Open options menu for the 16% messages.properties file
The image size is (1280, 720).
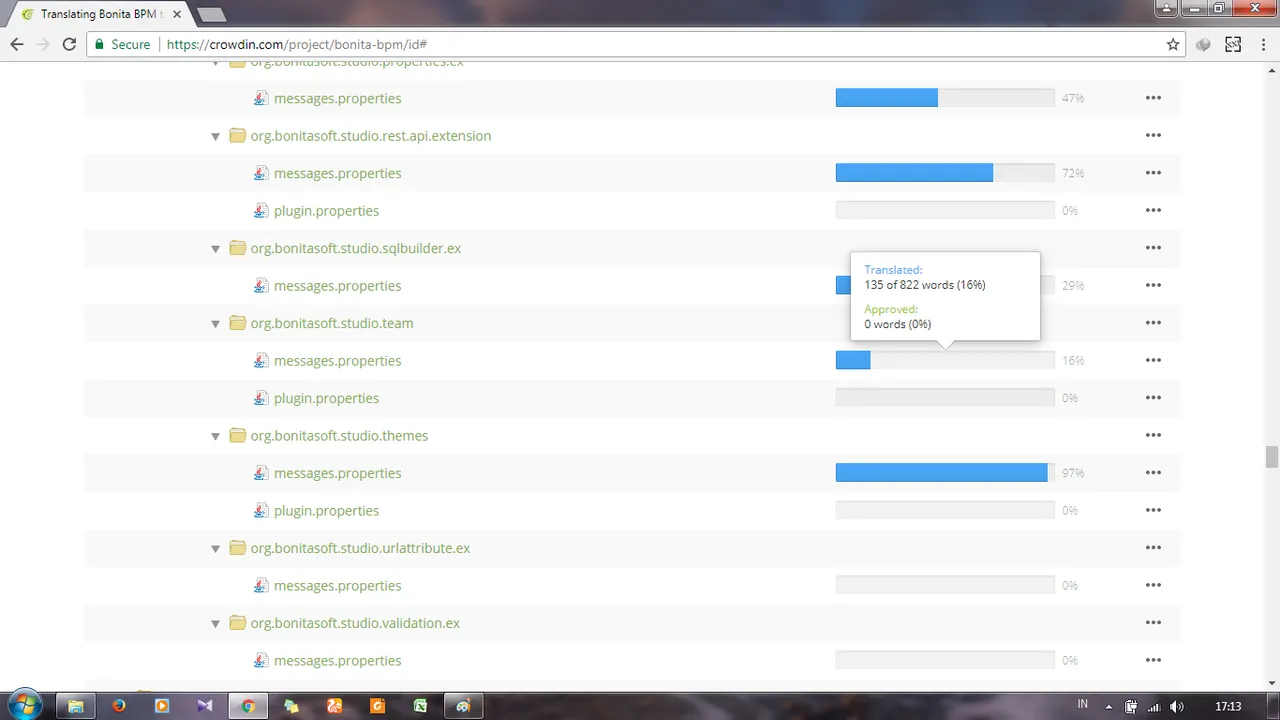1153,360
